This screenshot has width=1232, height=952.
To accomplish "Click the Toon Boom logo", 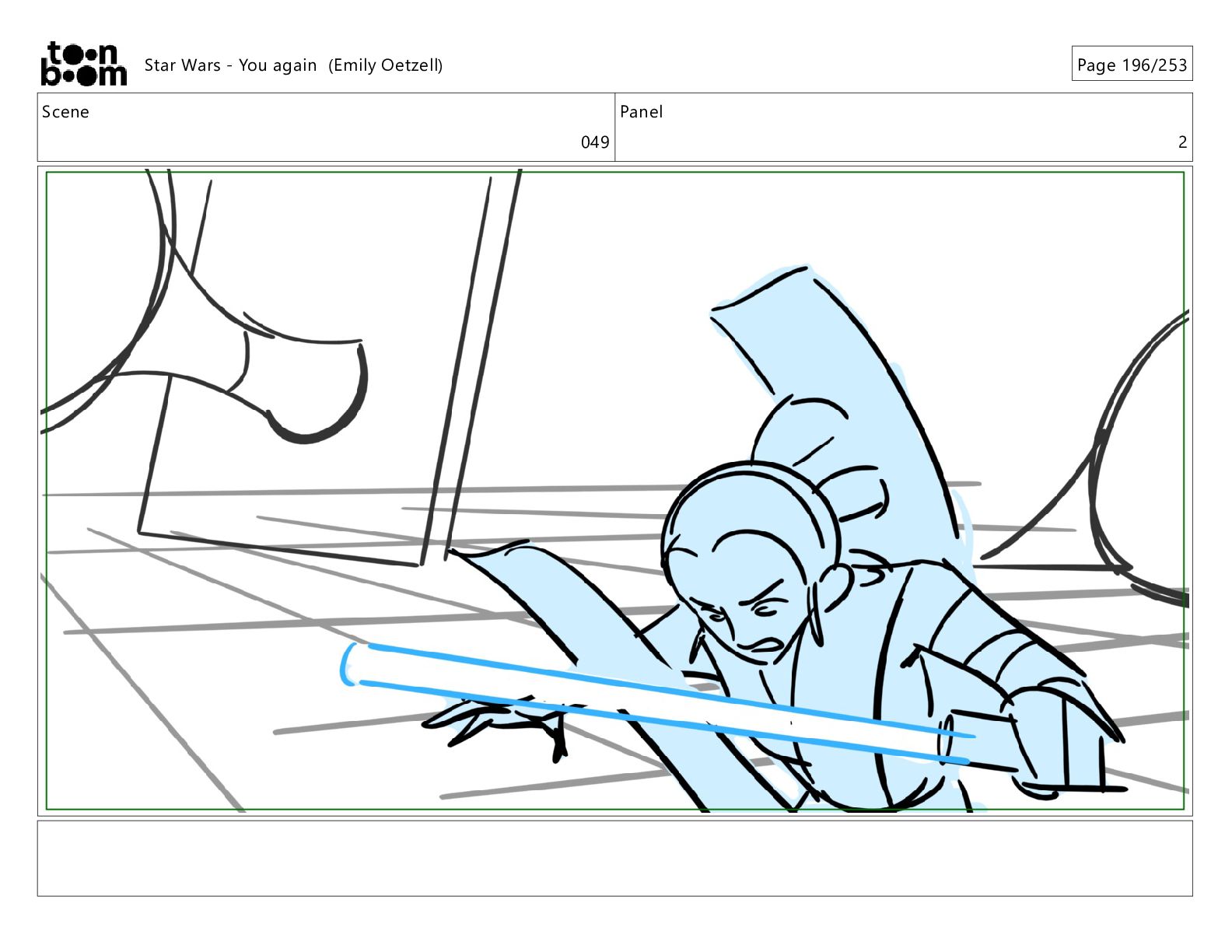I will (x=83, y=64).
